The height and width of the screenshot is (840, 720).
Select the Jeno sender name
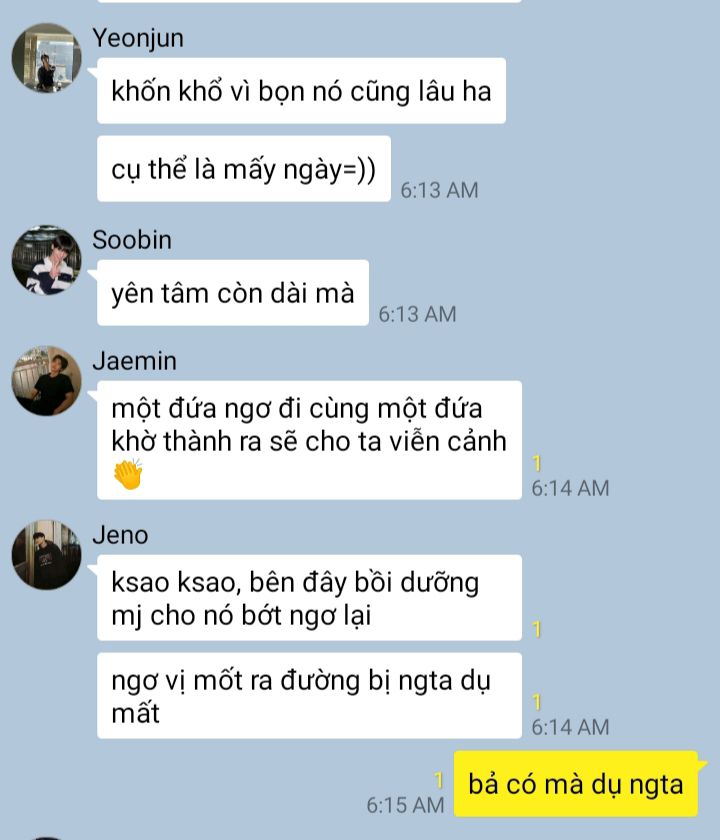pos(120,535)
